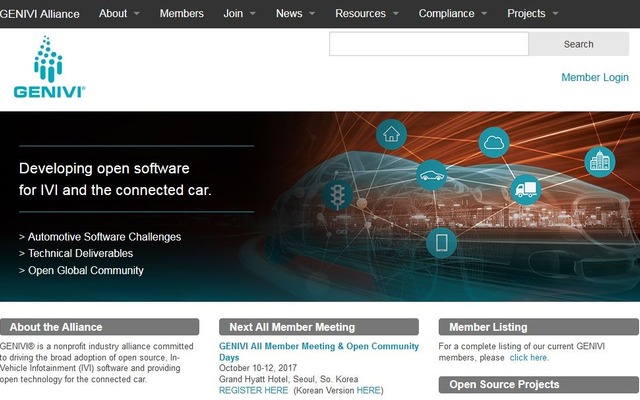Click the delivery truck icon in banner

click(x=526, y=190)
